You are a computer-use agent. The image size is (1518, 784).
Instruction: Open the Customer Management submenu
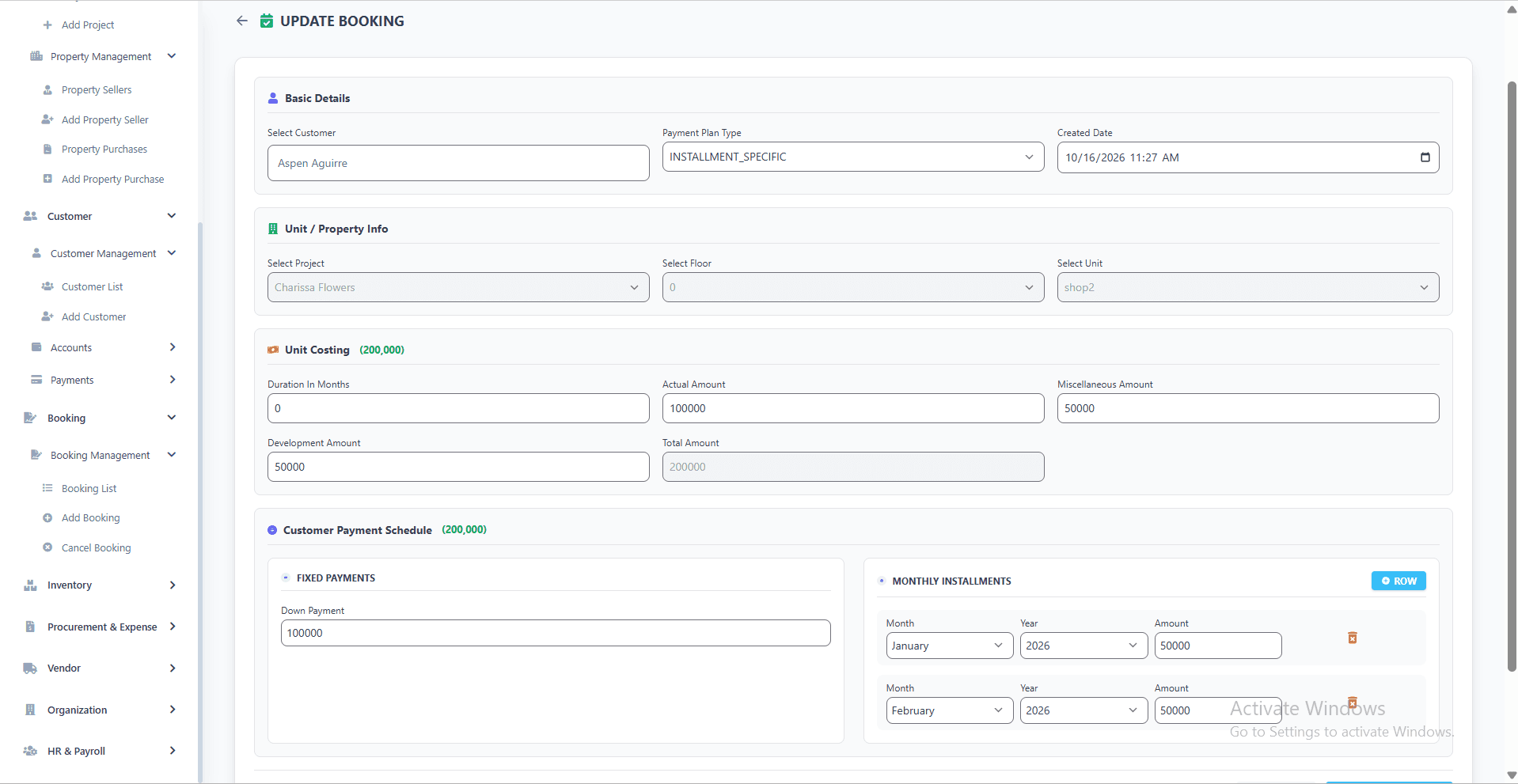(103, 253)
